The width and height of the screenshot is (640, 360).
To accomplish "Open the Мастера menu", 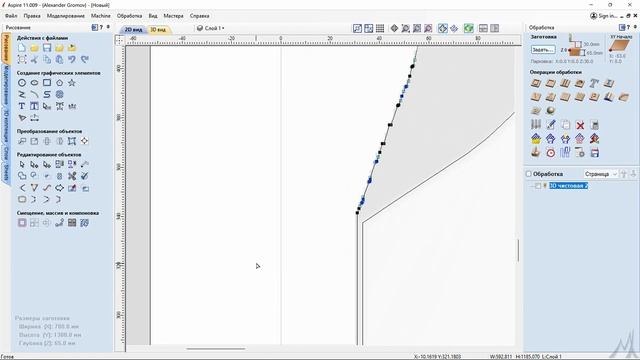I will tap(173, 16).
